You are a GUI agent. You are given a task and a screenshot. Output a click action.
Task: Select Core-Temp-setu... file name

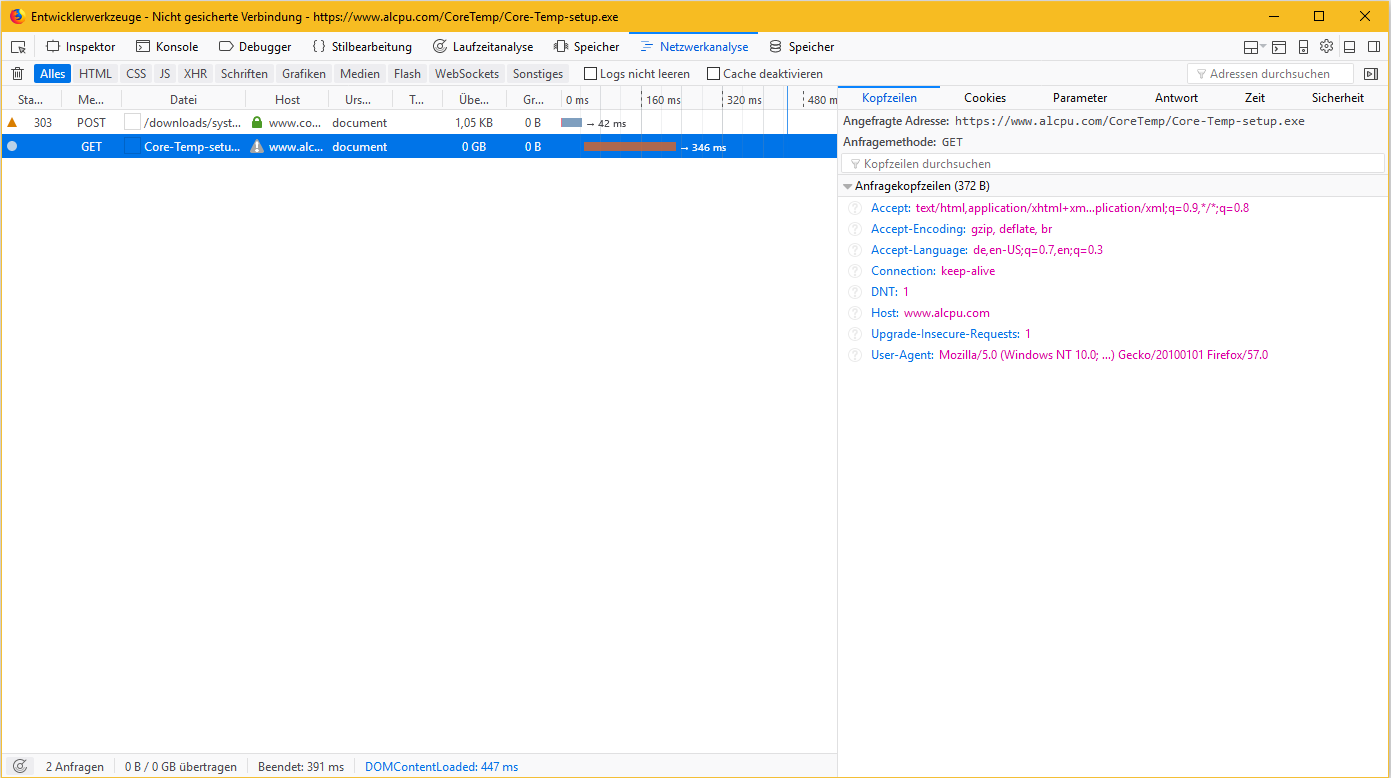(x=192, y=147)
